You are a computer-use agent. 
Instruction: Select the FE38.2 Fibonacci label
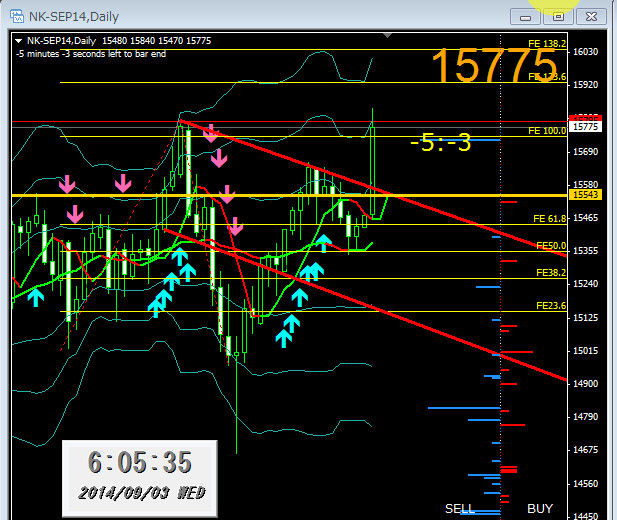click(551, 273)
